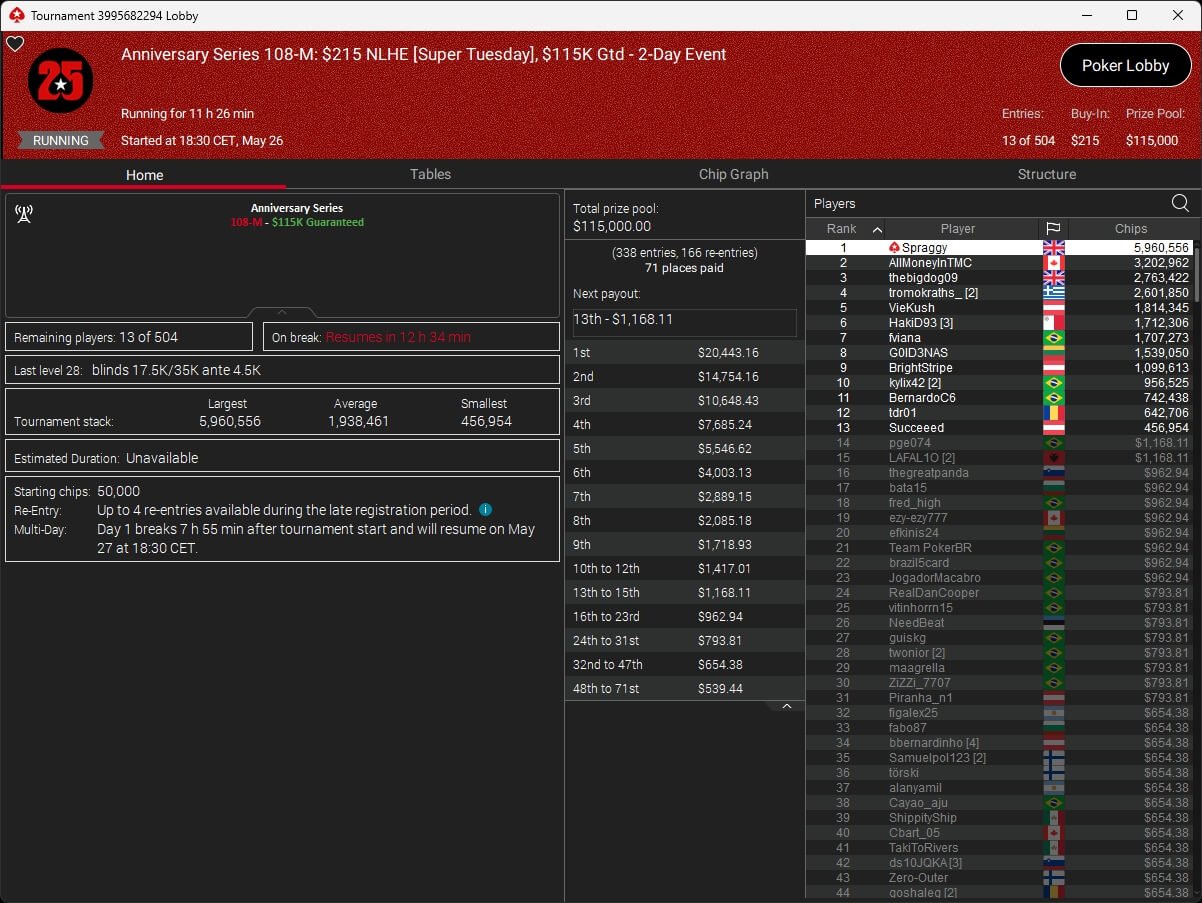Select player Succeeed
Viewport: 1202px width, 903px height.
pos(999,427)
